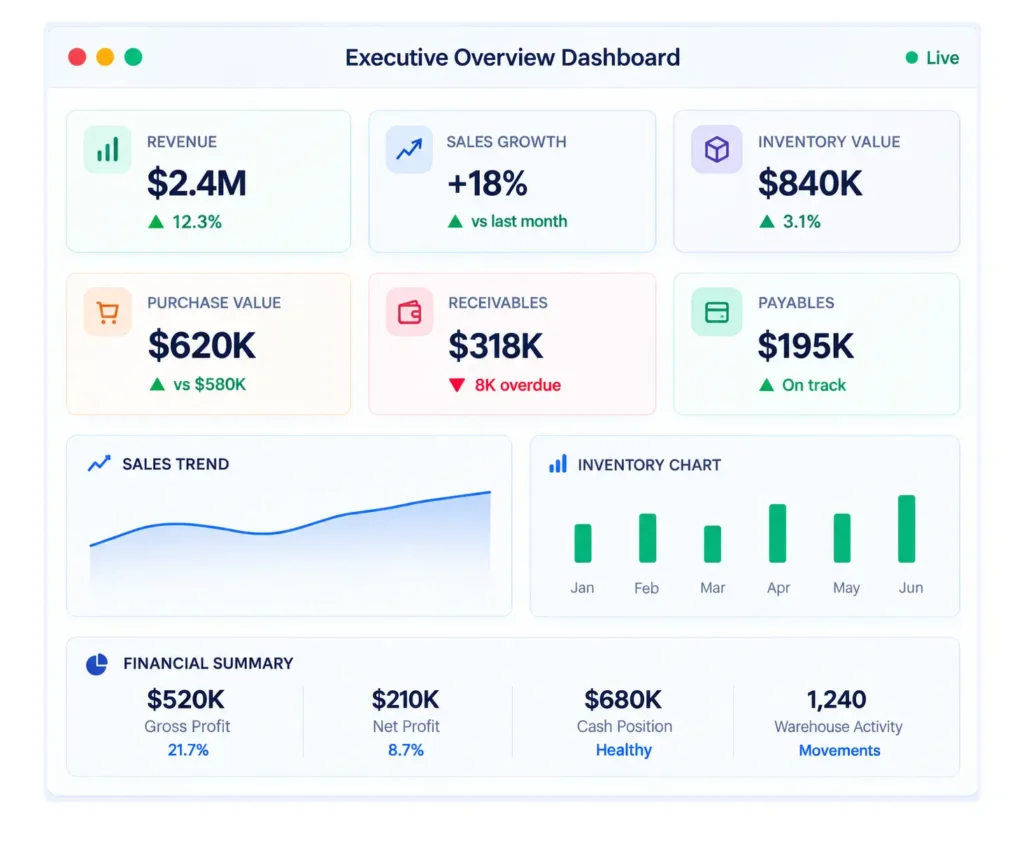Image resolution: width=1024 pixels, height=844 pixels.
Task: Select the May inventory bar
Action: coord(842,538)
